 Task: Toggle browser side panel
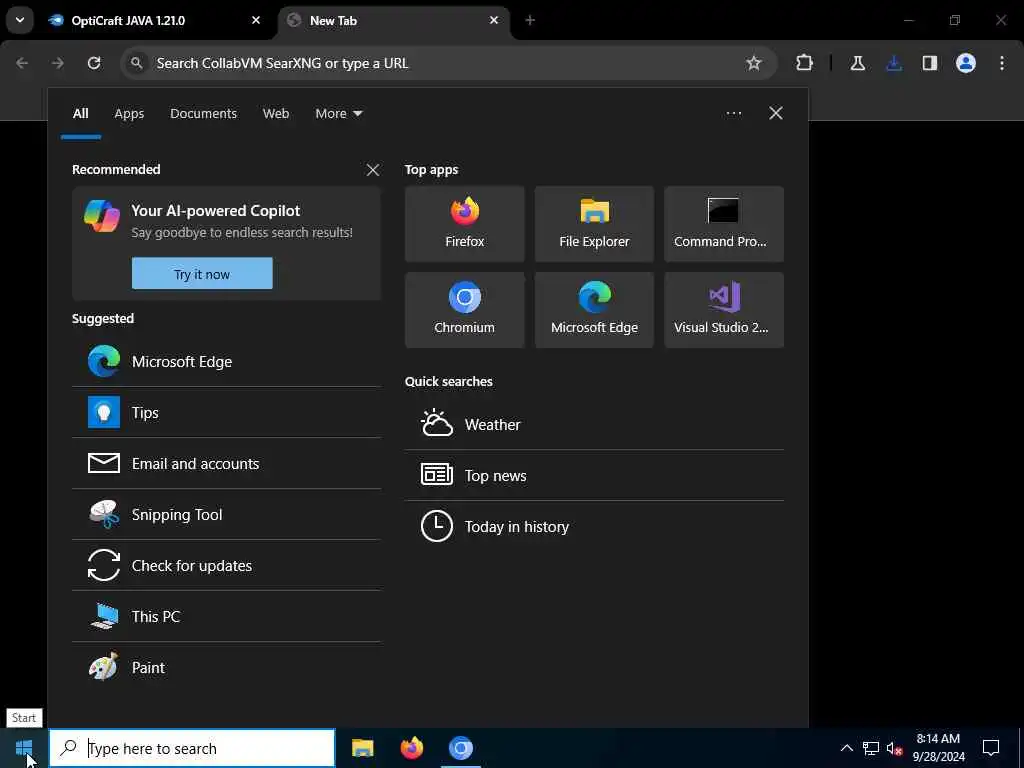pos(930,63)
